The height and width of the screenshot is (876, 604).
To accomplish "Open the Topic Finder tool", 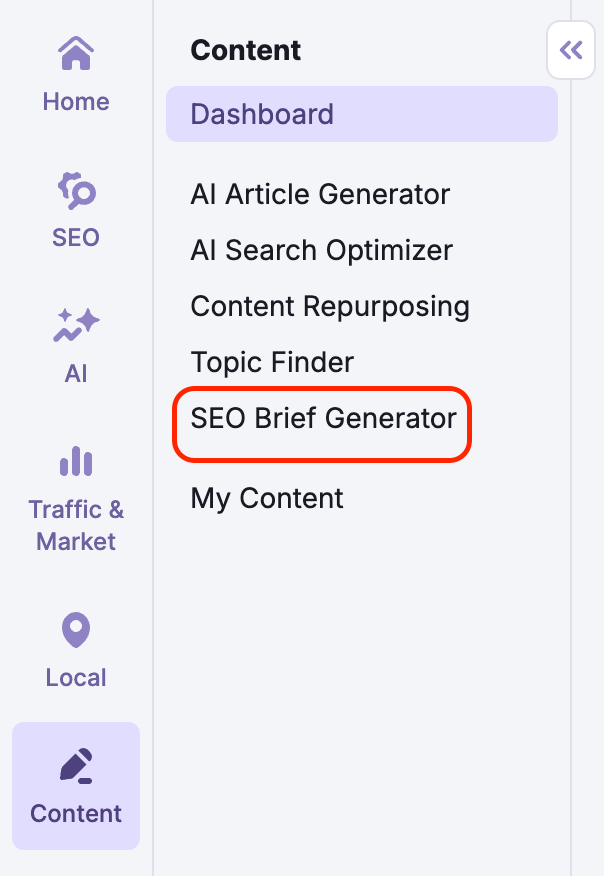I will 271,362.
